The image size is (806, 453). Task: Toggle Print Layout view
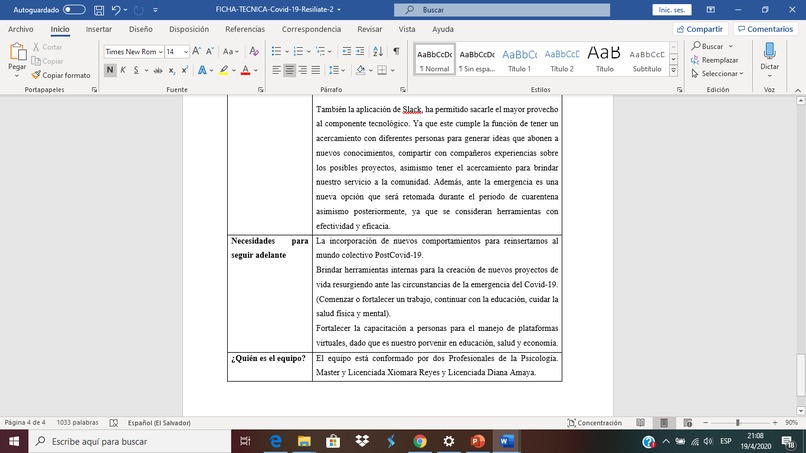[x=664, y=423]
